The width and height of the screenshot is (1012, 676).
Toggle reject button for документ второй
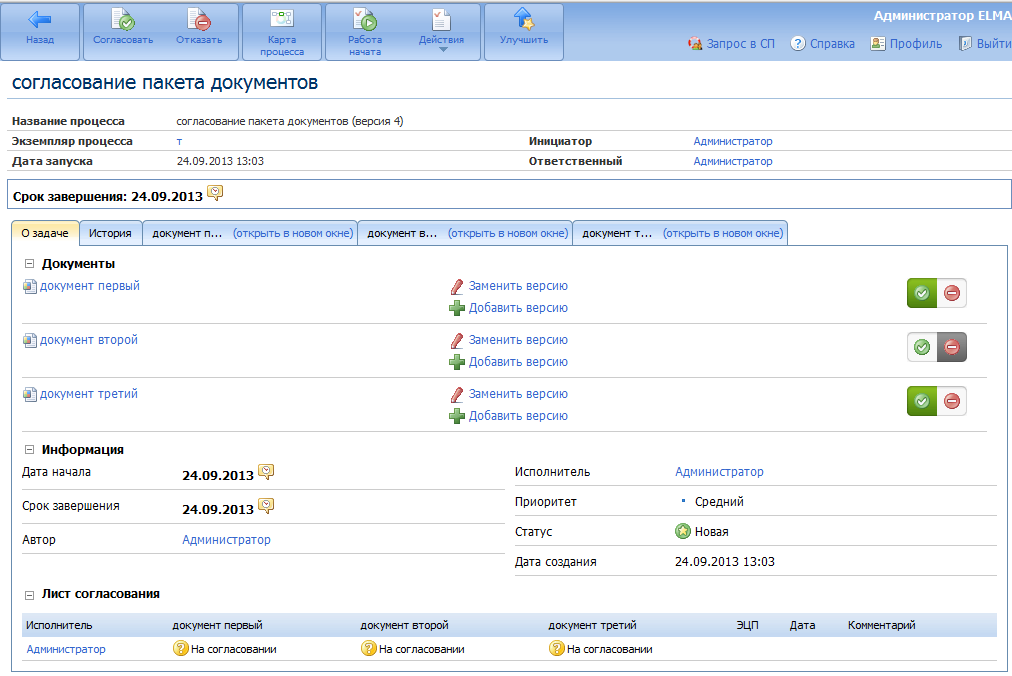pyautogui.click(x=952, y=347)
